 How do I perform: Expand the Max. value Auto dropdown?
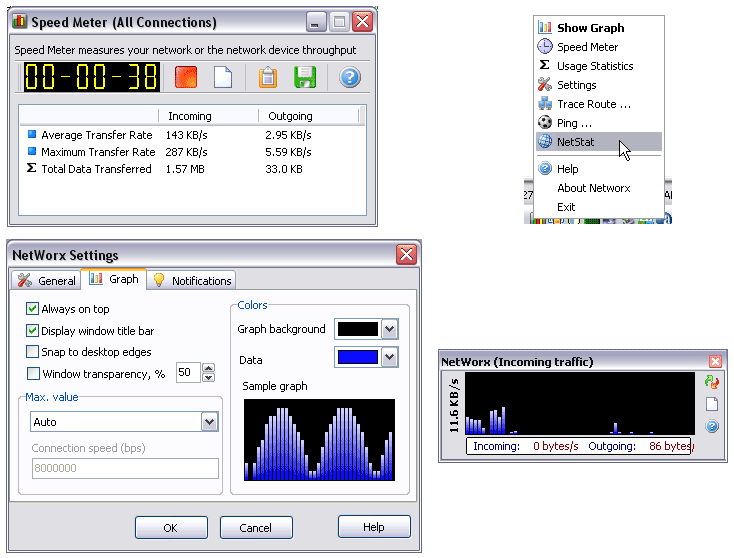pos(209,422)
